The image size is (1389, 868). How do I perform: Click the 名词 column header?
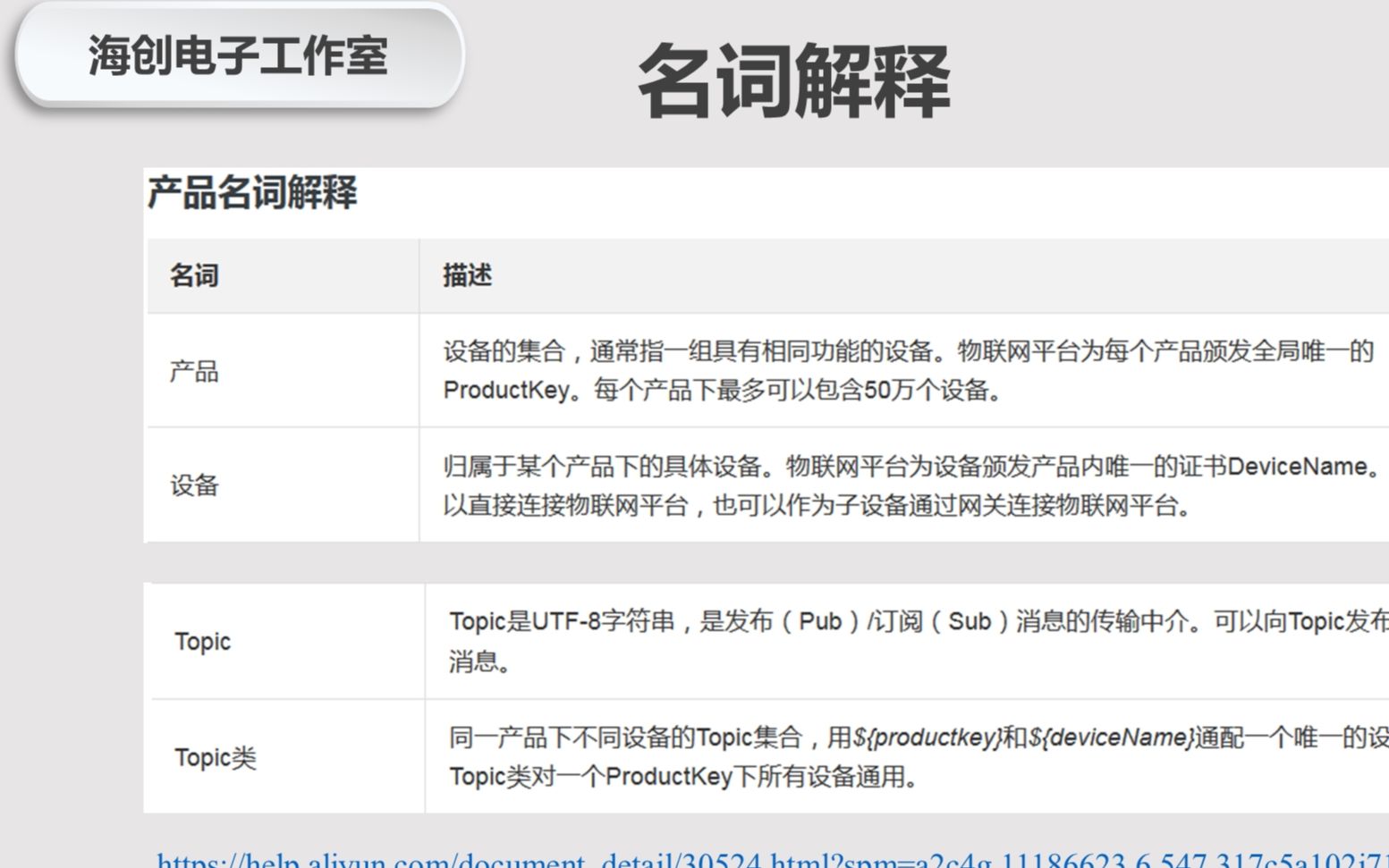tap(194, 275)
